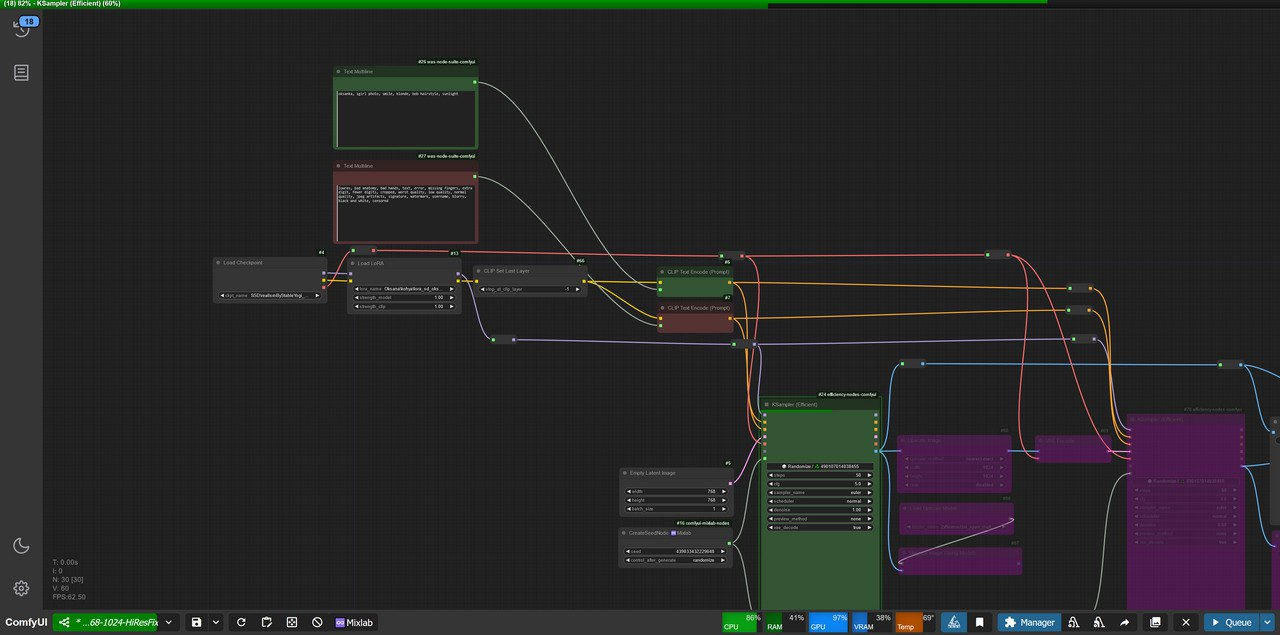Click the GPU usage monitor
The image size is (1280, 635).
829,622
